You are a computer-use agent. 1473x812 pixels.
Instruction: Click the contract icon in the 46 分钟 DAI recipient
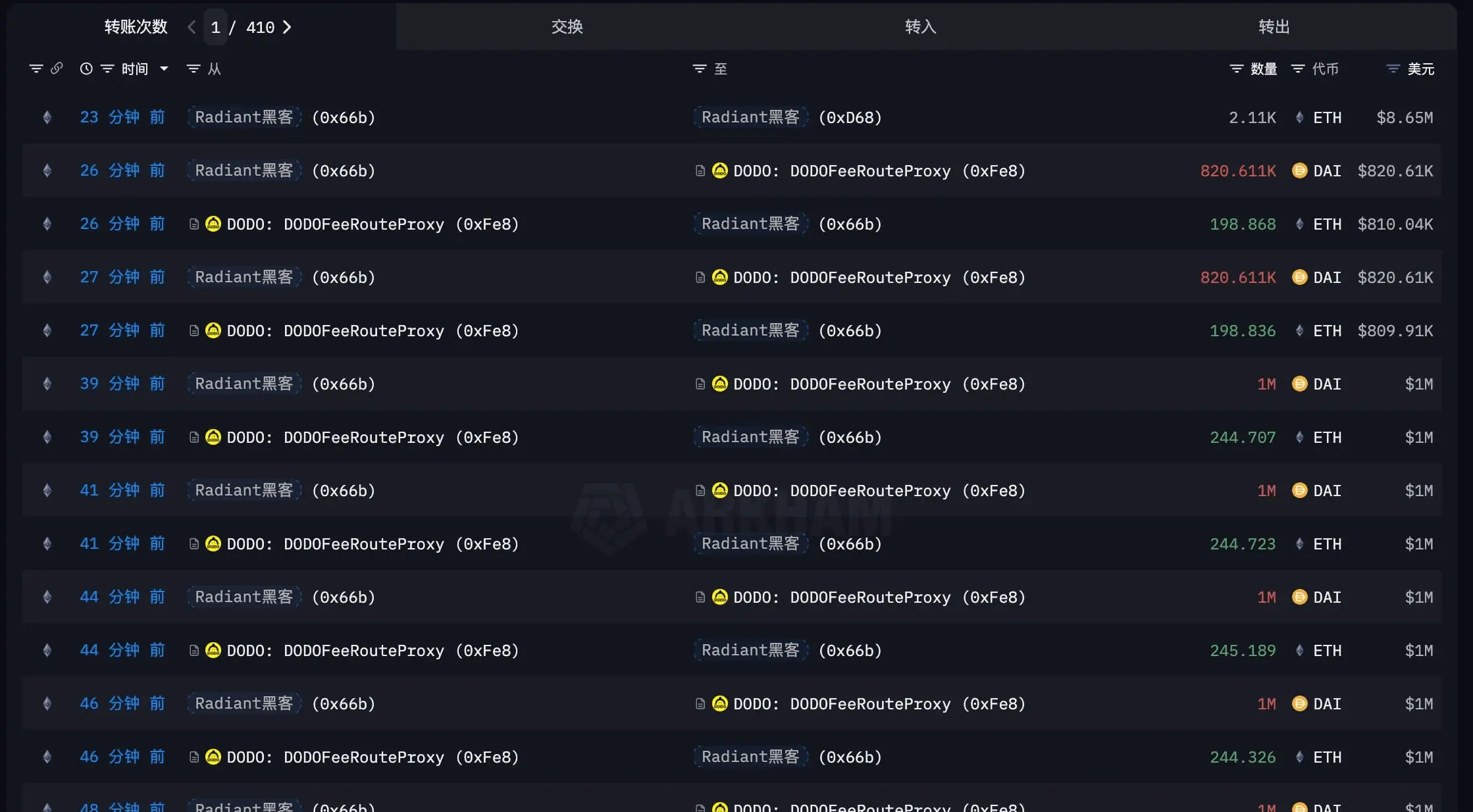pos(700,703)
